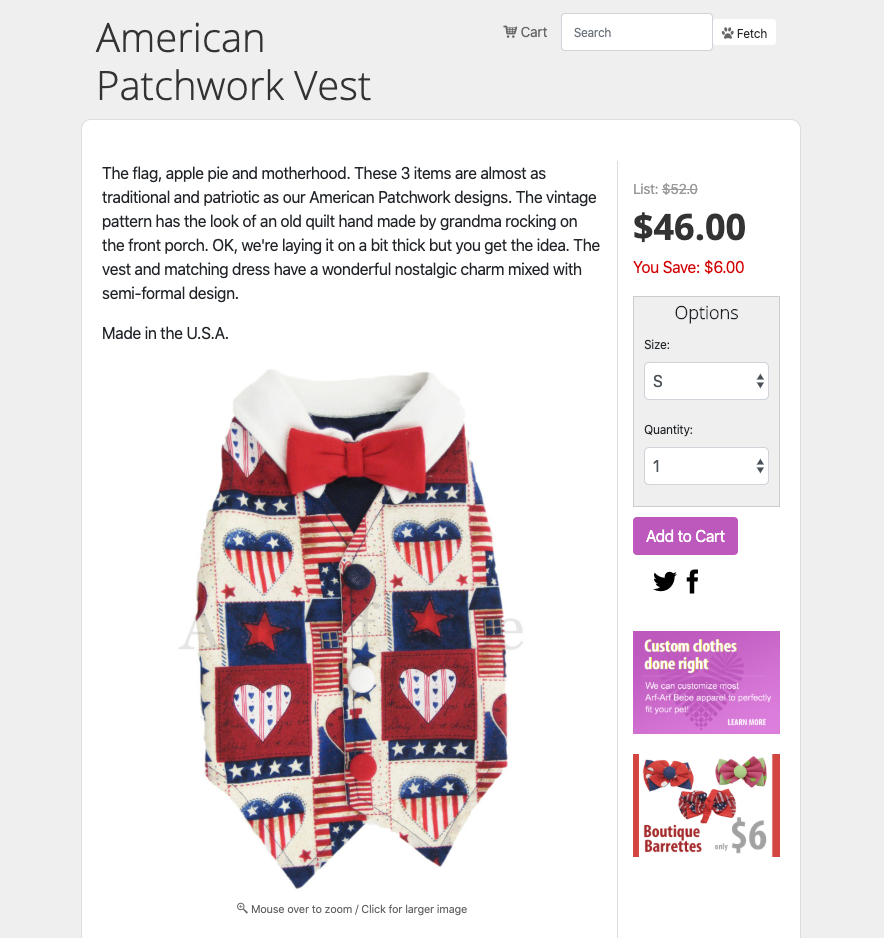
Task: Click the arrows on the Size selector
Action: pos(760,381)
